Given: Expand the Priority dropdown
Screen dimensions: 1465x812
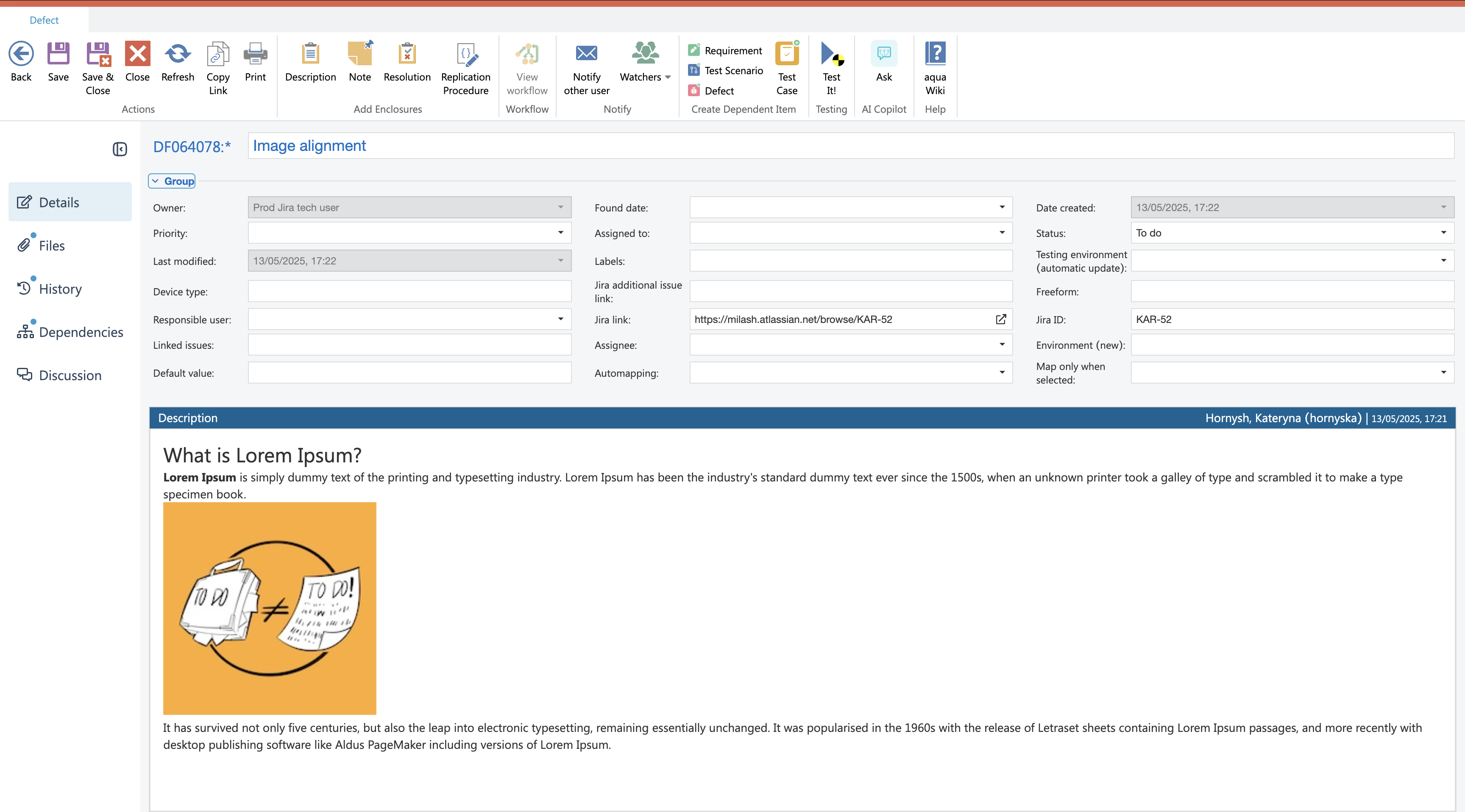Looking at the screenshot, I should (560, 233).
